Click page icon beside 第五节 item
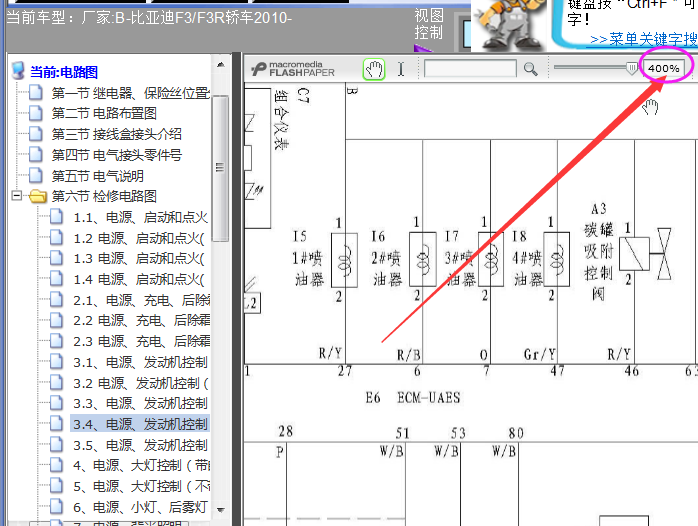The height and width of the screenshot is (526, 698). click(36, 175)
